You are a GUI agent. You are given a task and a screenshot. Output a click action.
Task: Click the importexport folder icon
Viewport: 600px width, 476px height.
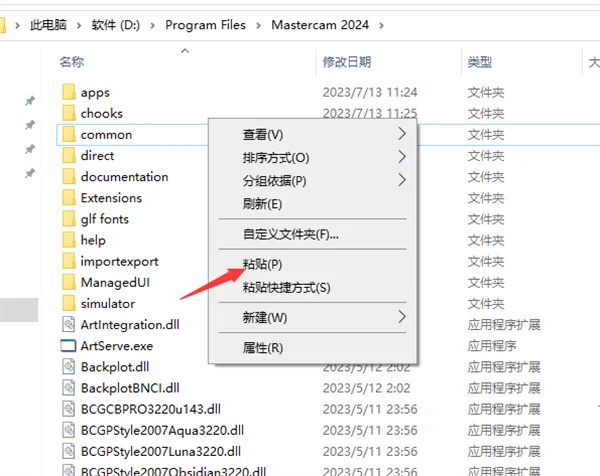coord(69,261)
